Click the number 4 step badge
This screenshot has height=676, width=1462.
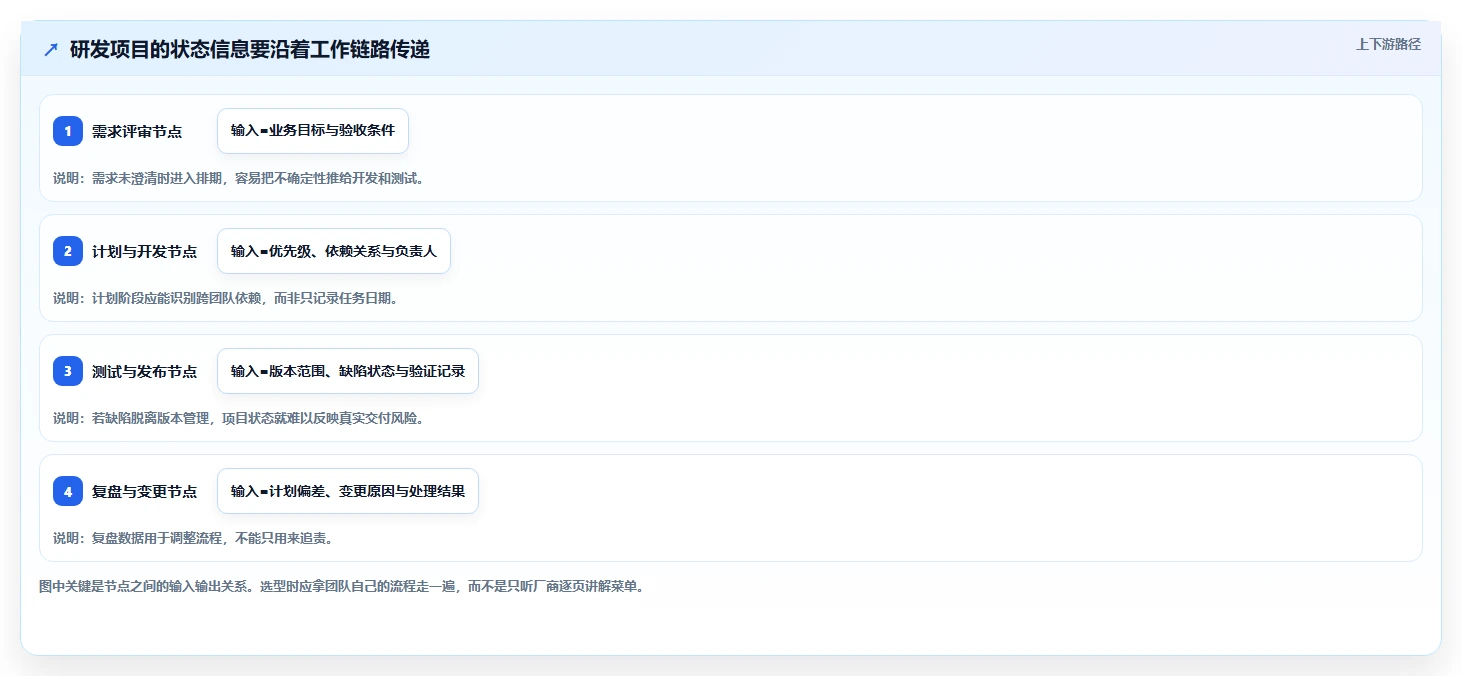point(68,491)
